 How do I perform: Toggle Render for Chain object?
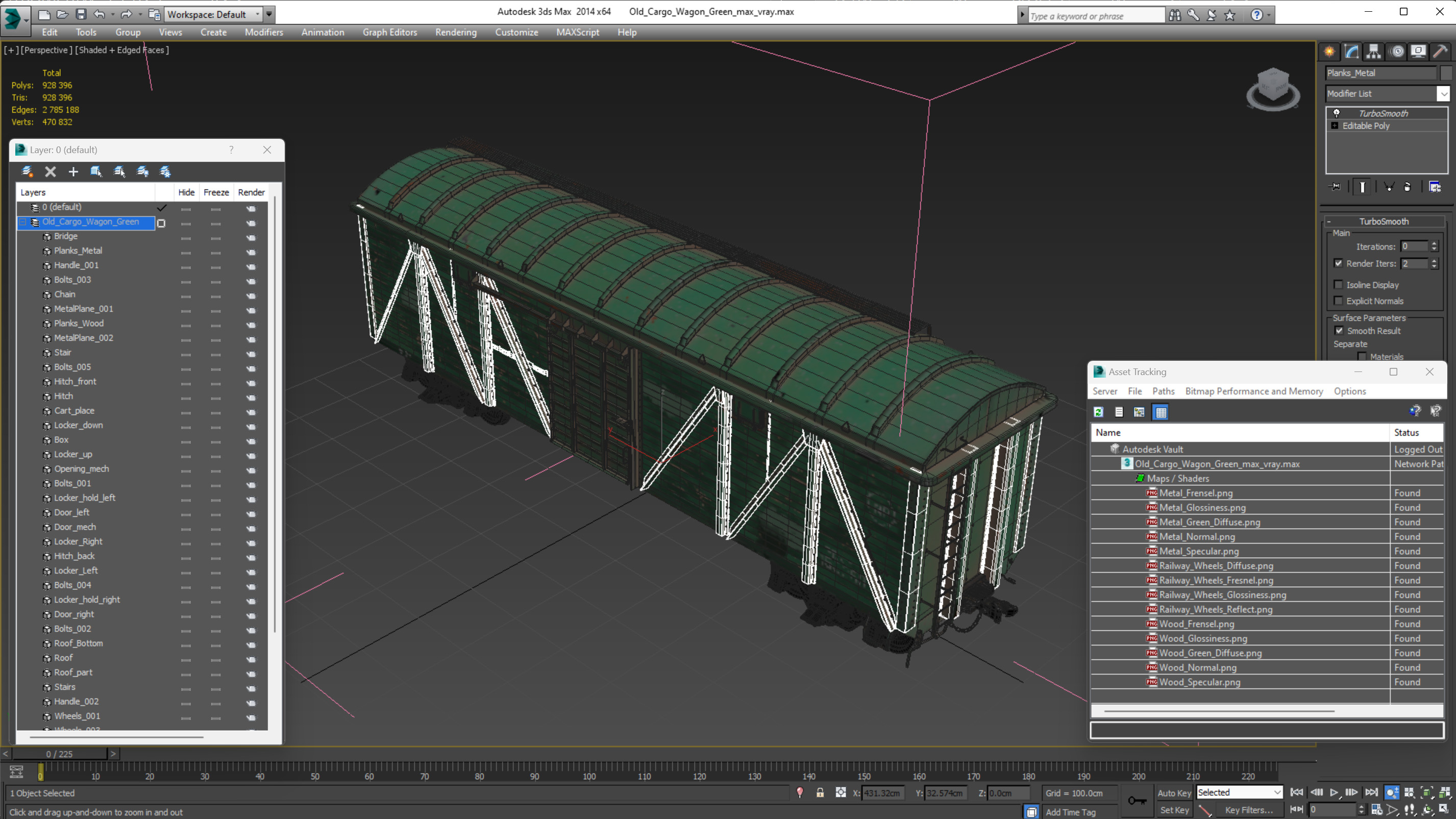[x=251, y=295]
